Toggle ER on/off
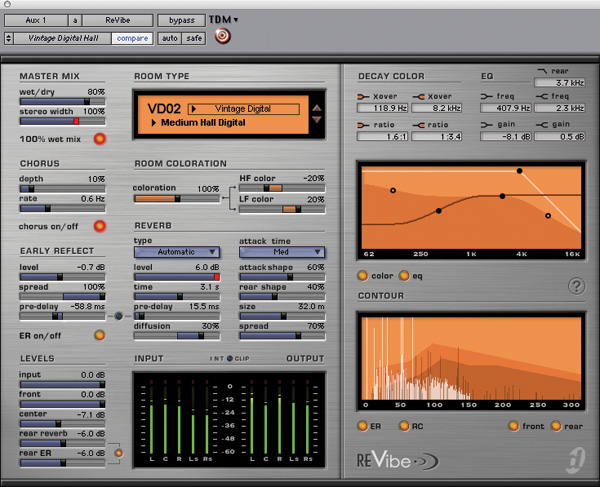Viewport: 600px width, 487px height. click(99, 336)
